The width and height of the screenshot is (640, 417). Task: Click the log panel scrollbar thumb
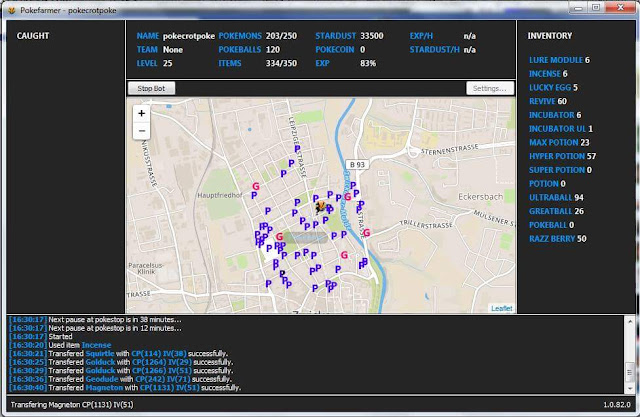629,373
